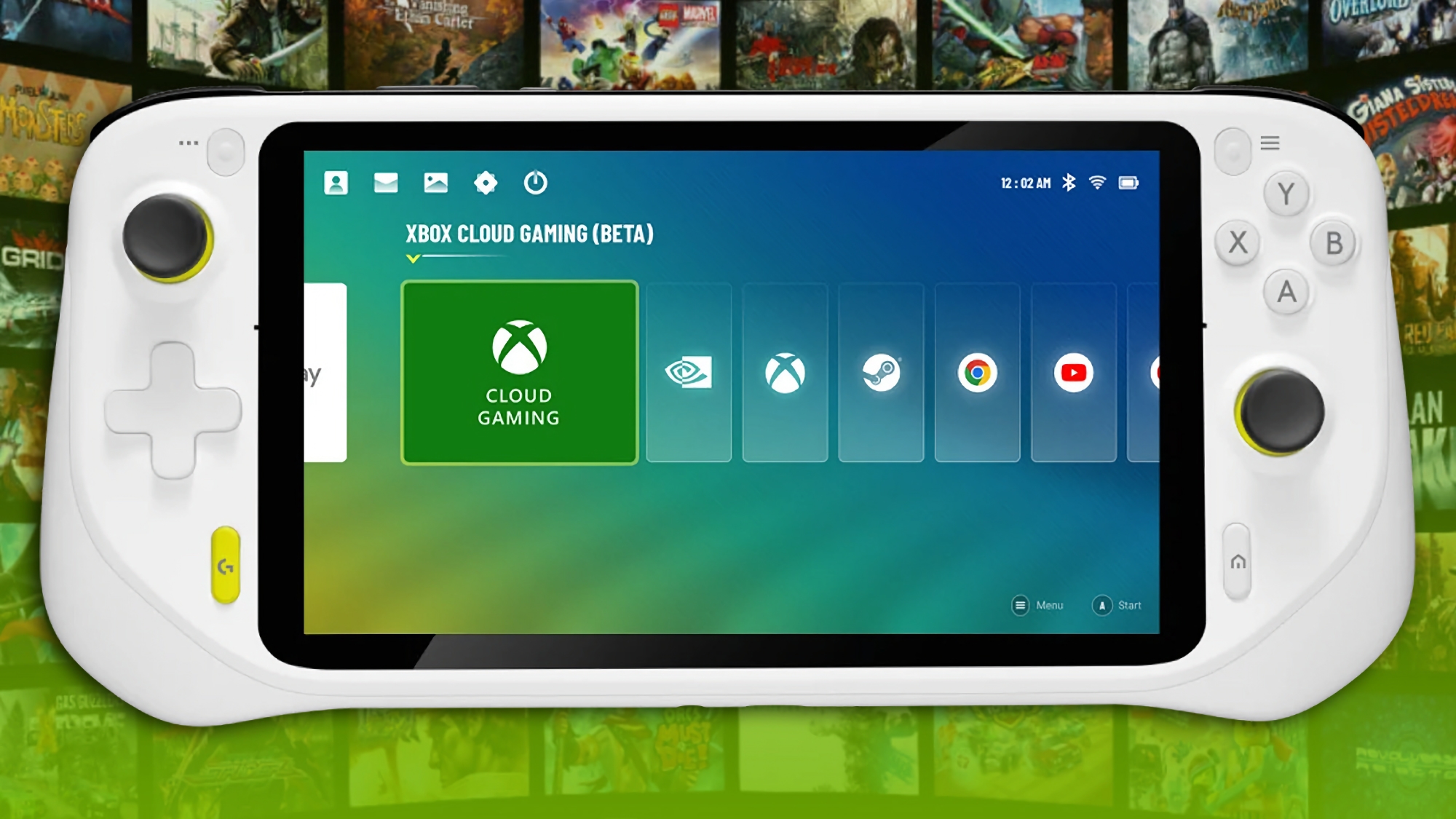Screen dimensions: 1456x819
Task: Toggle the power button on/off
Action: click(535, 182)
